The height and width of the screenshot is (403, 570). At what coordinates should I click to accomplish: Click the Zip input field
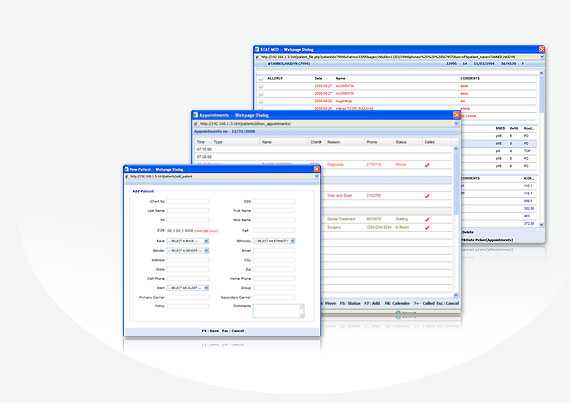coord(274,269)
